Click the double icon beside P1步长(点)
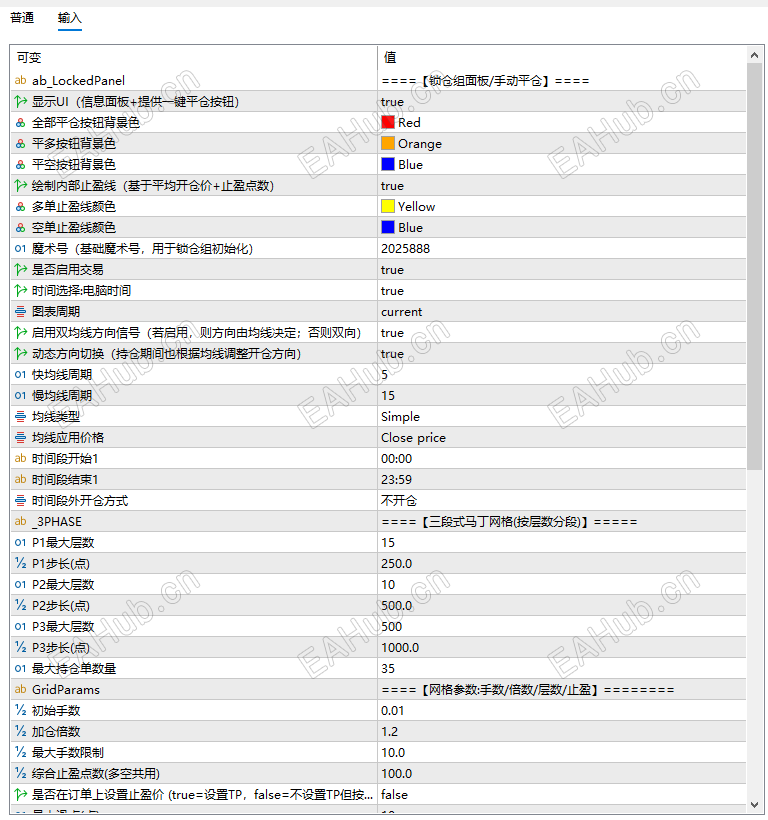 point(20,563)
